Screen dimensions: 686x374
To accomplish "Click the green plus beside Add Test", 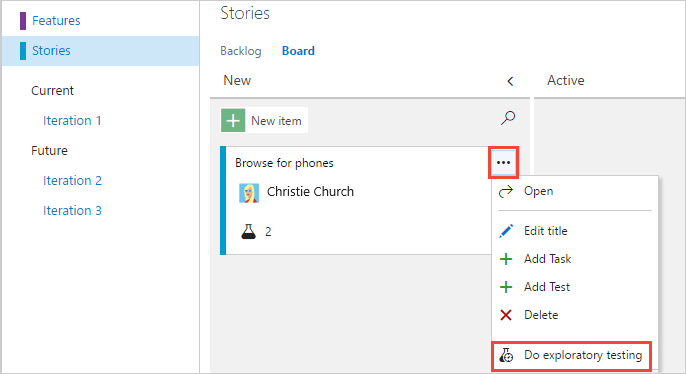I will [506, 287].
